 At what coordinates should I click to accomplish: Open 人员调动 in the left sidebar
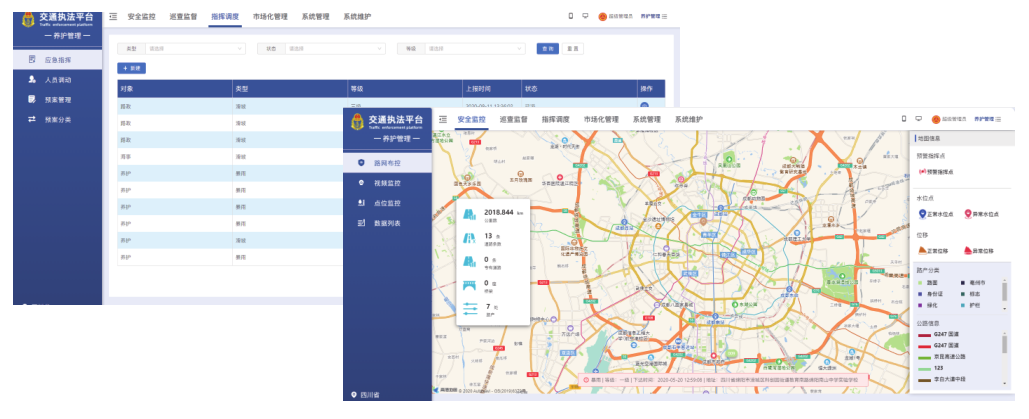pos(56,80)
